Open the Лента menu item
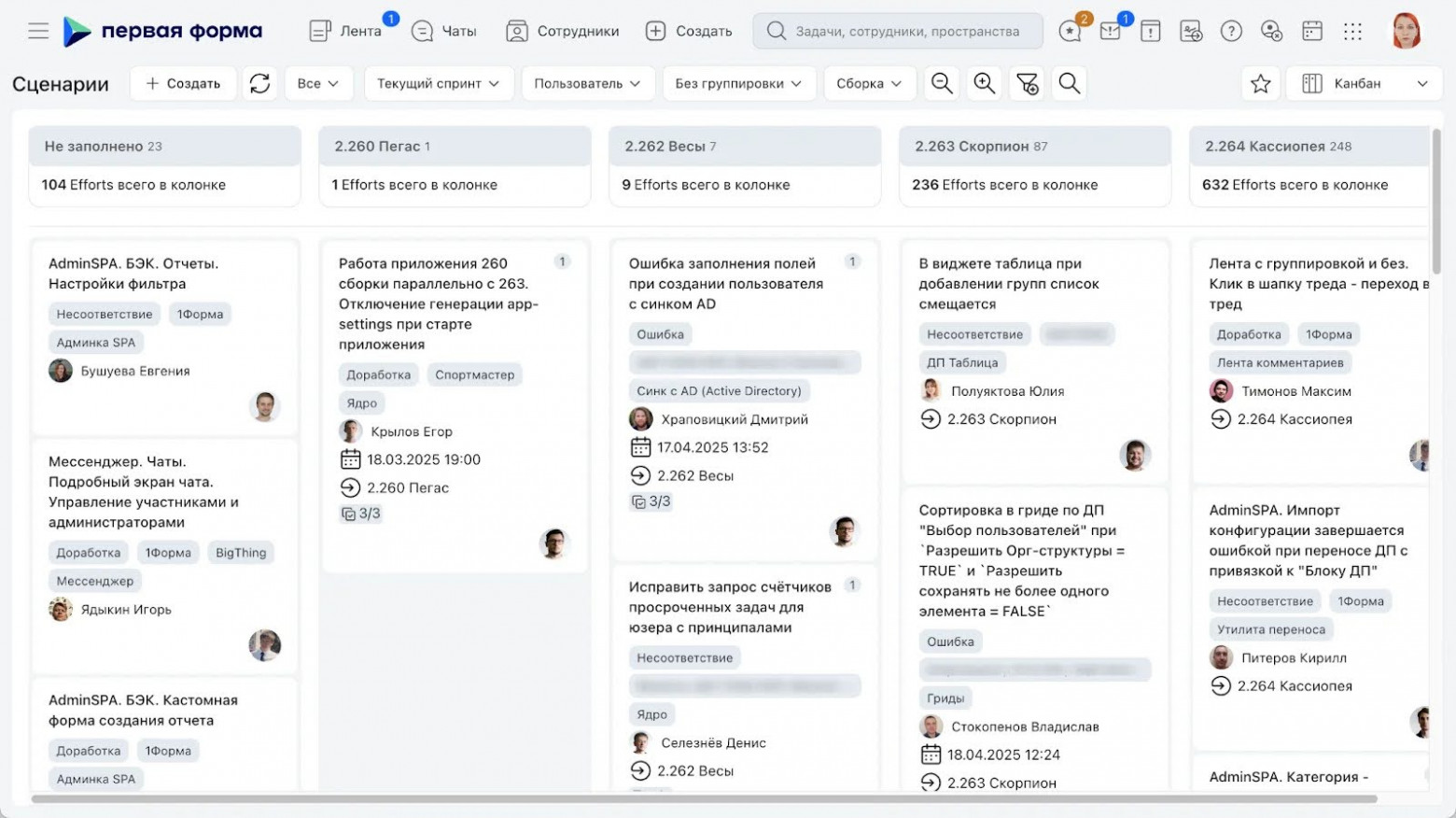The width and height of the screenshot is (1456, 818). click(346, 31)
